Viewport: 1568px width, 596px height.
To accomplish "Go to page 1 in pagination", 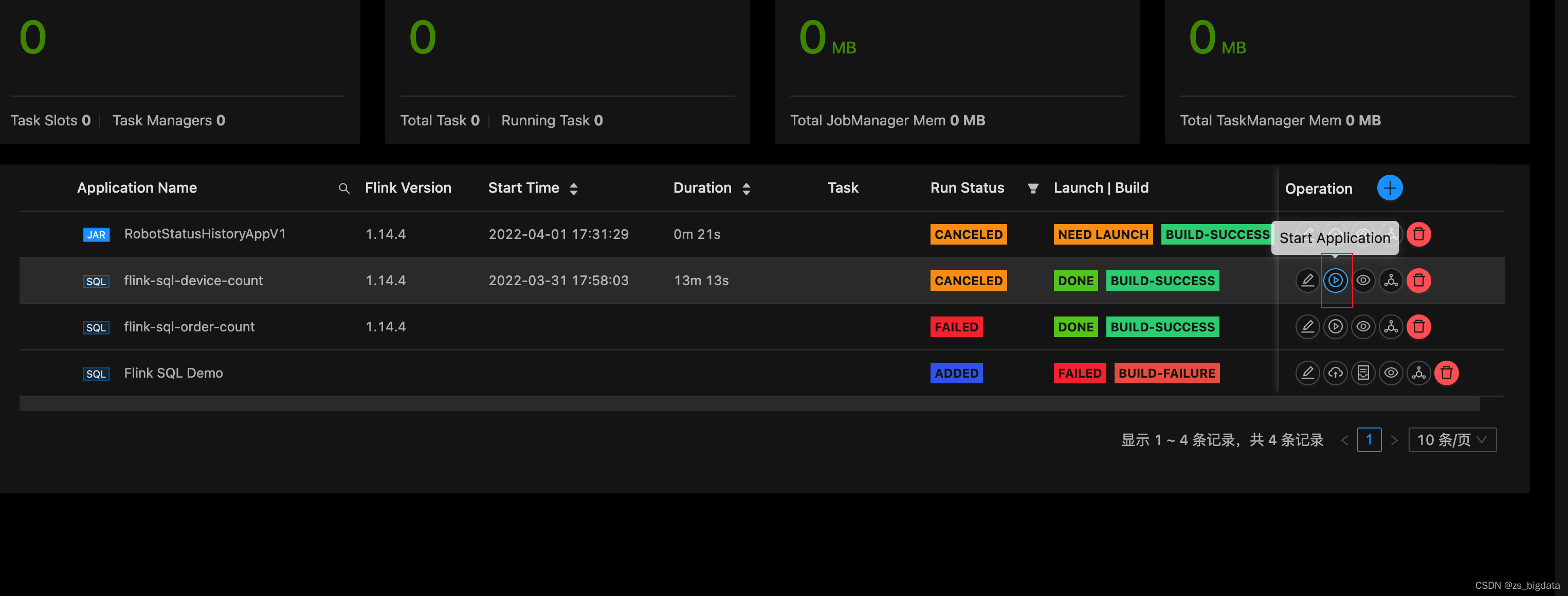I will pos(1369,440).
